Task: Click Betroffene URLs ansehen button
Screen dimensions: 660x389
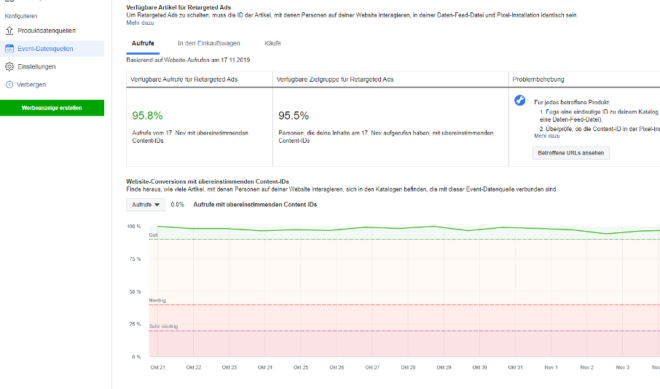Action: tap(571, 153)
